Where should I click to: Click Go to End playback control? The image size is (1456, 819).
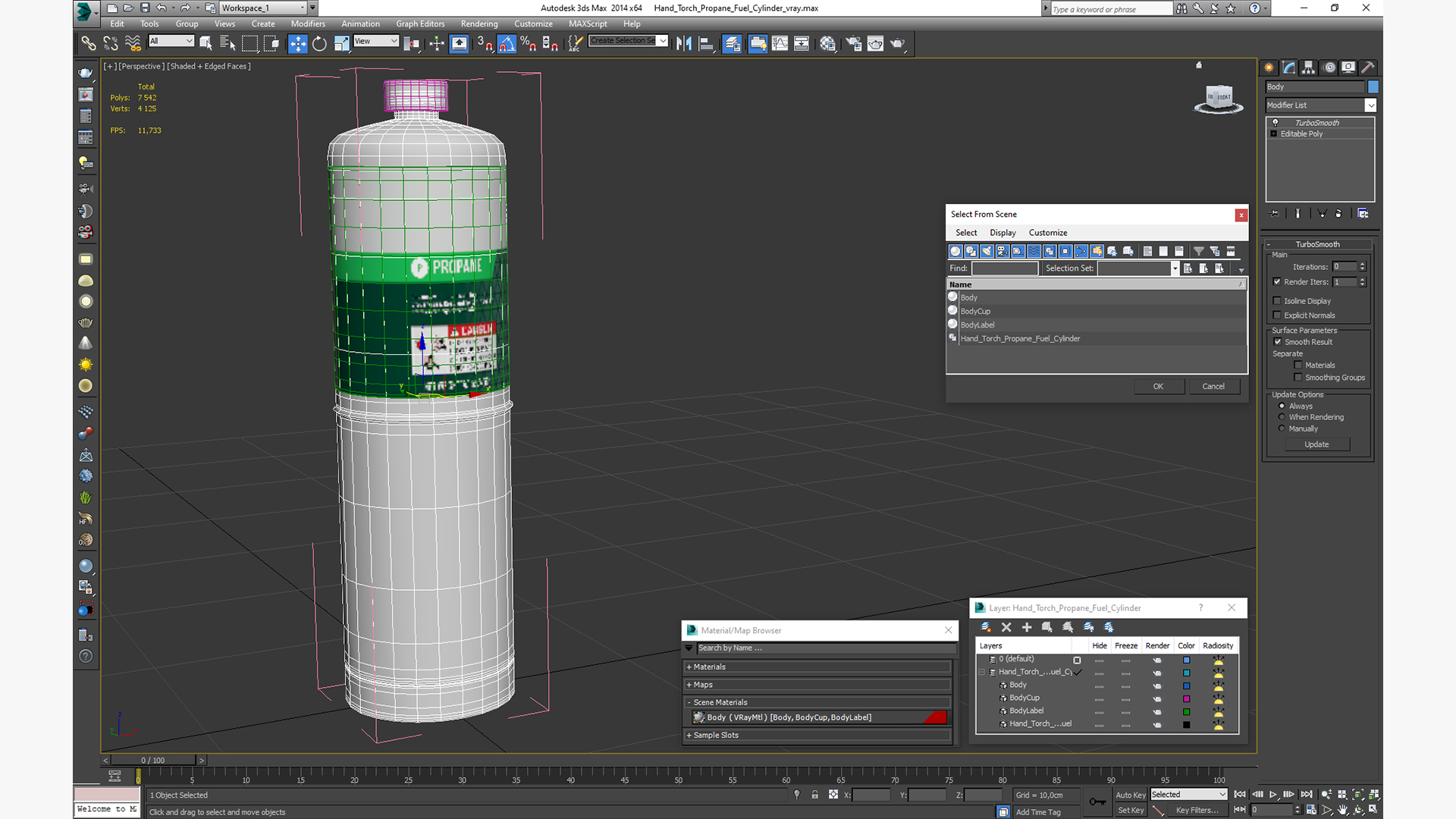pyautogui.click(x=1306, y=794)
